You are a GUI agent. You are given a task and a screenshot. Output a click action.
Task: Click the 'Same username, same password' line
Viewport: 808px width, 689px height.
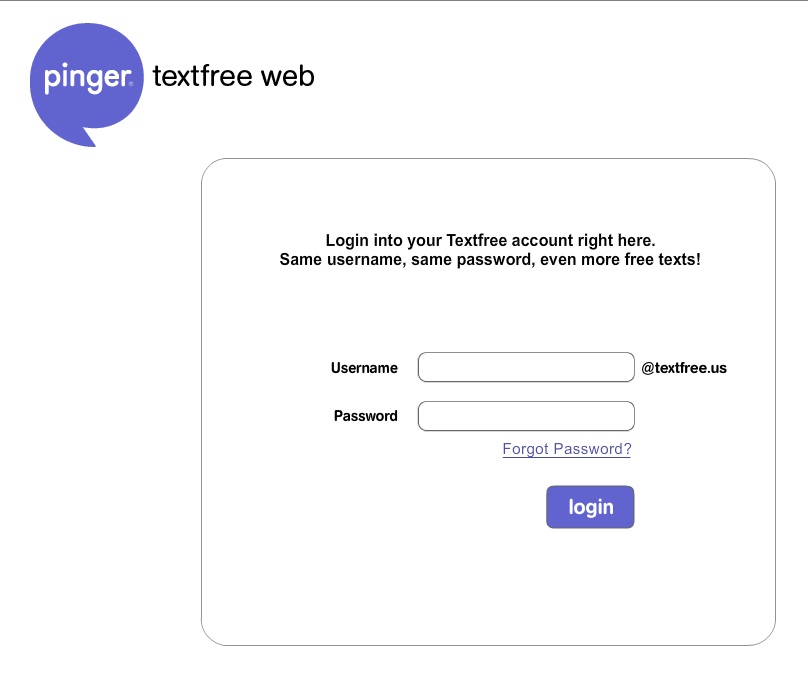(490, 259)
